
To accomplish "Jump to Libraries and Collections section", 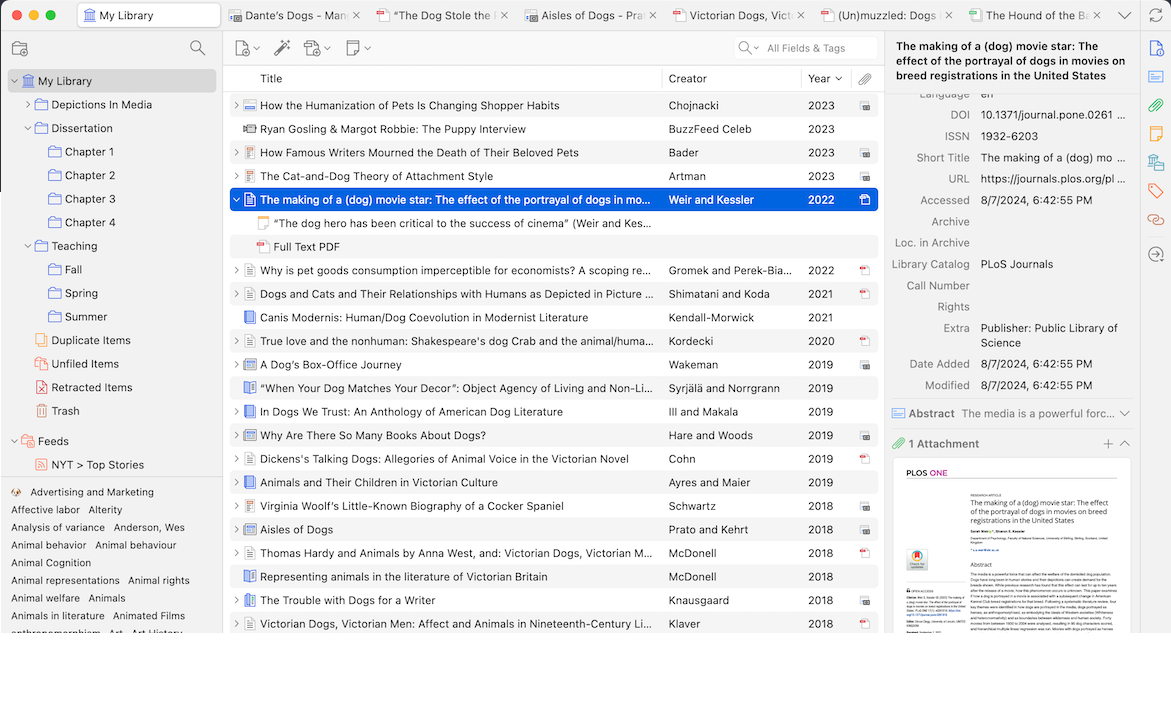I will pyautogui.click(x=1155, y=162).
